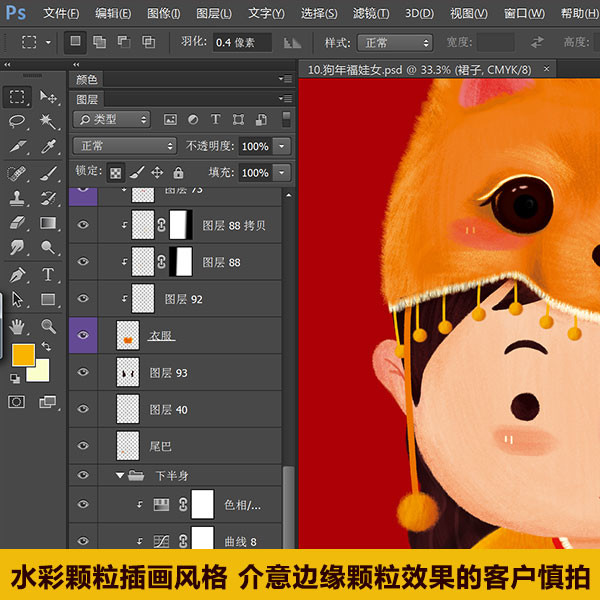Select the Pen tool
This screenshot has width=600, height=600.
pos(17,275)
